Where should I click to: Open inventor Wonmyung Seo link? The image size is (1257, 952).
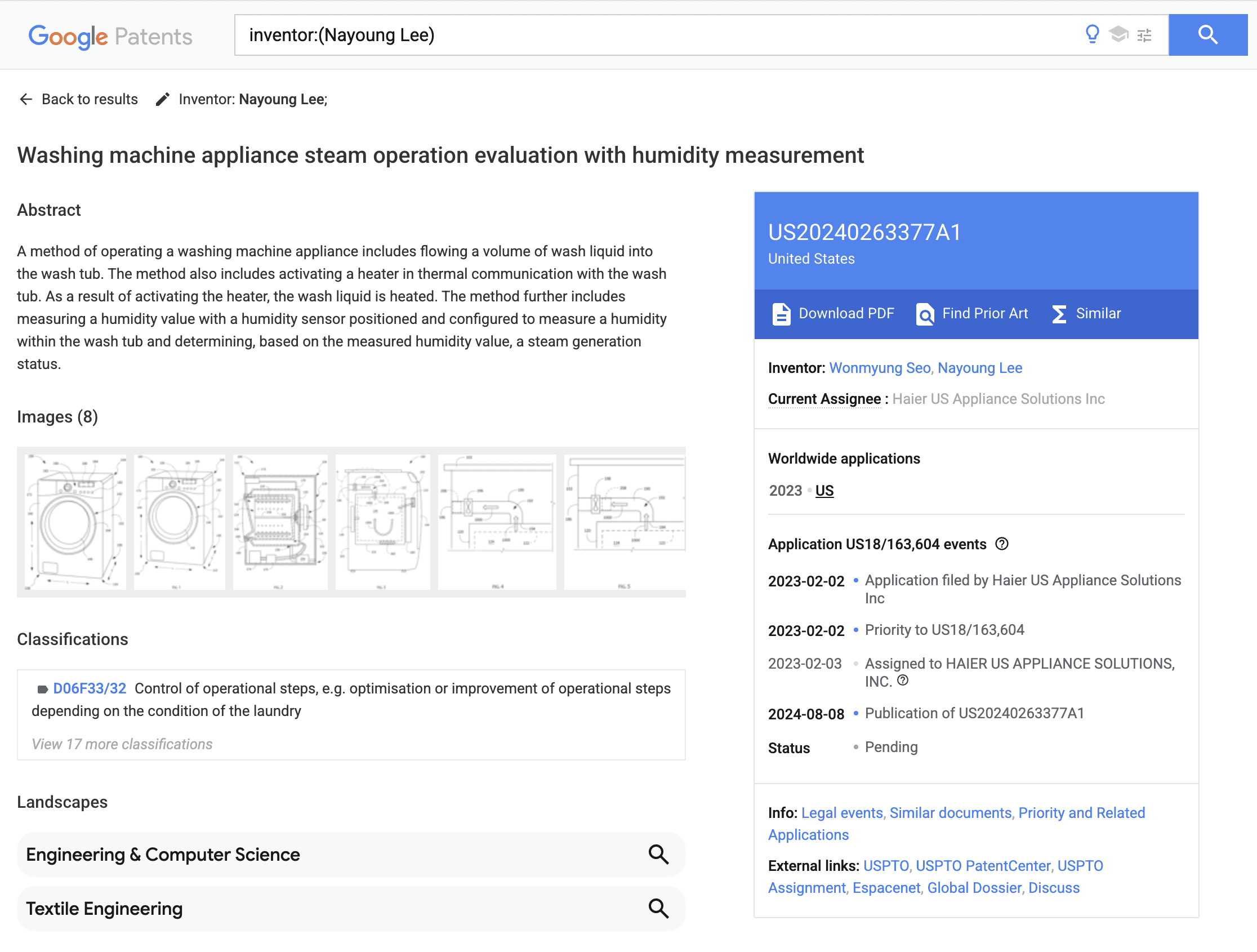pos(880,368)
